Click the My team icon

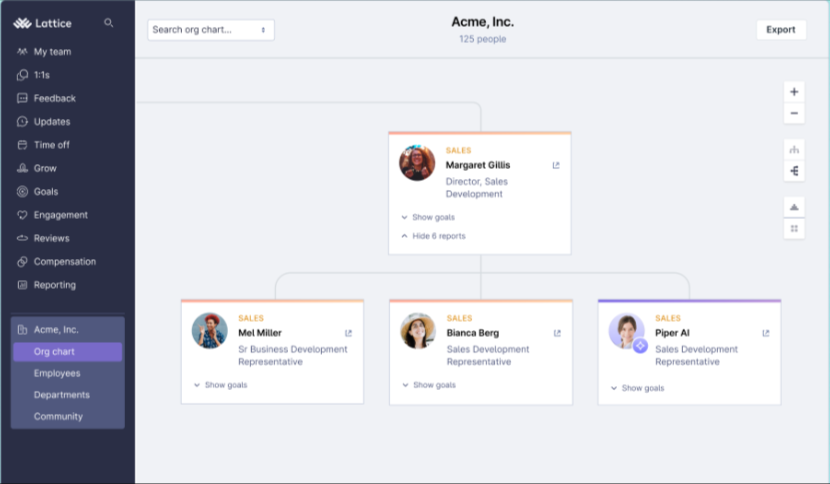[x=22, y=51]
